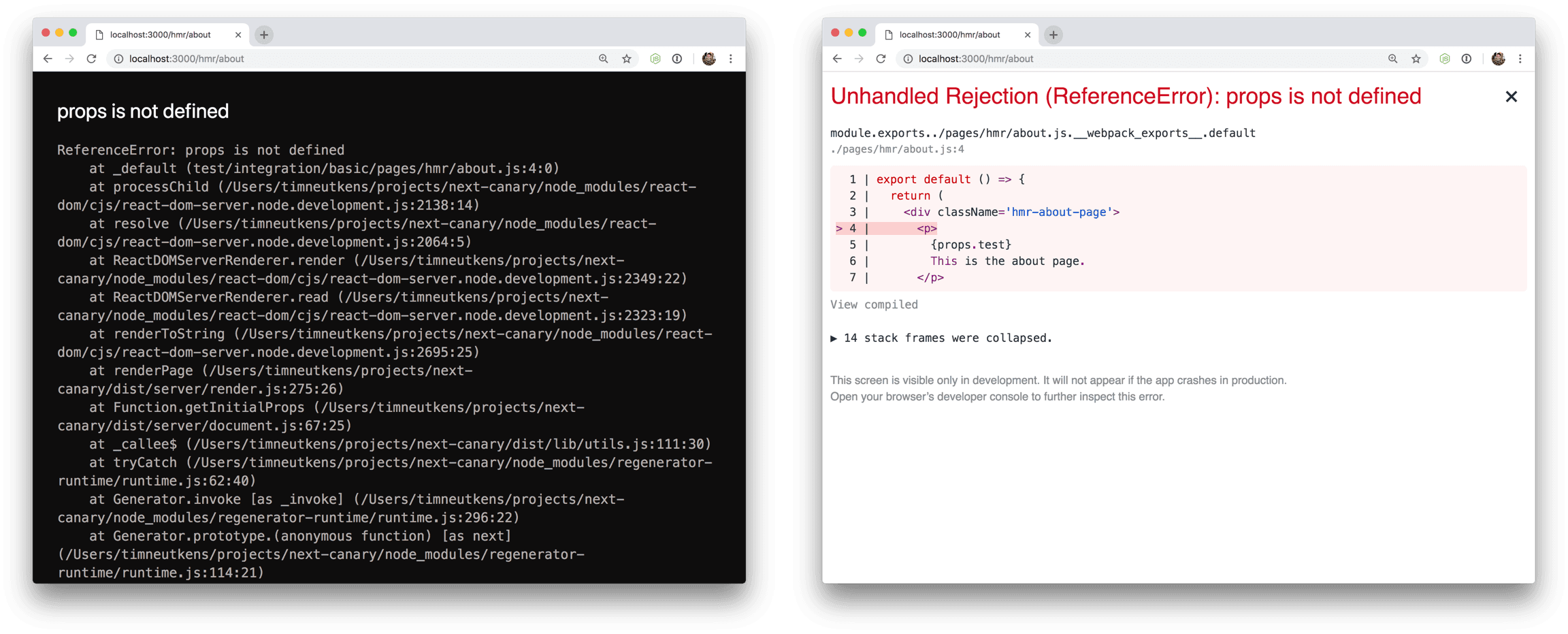Bookmark the page using the star icon

(x=1416, y=59)
